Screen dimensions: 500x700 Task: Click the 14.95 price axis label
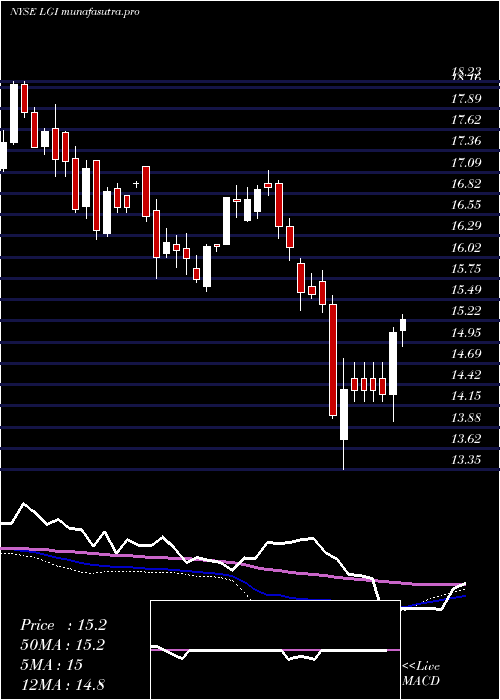[466, 333]
